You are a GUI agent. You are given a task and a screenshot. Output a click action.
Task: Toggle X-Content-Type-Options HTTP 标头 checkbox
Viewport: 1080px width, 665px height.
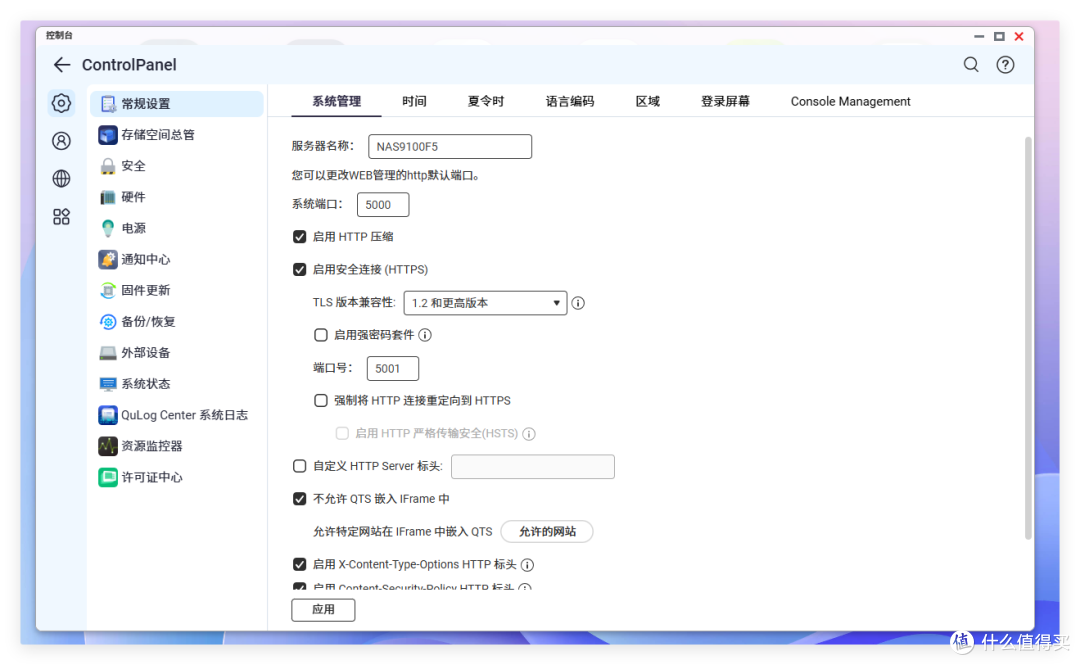click(x=300, y=564)
